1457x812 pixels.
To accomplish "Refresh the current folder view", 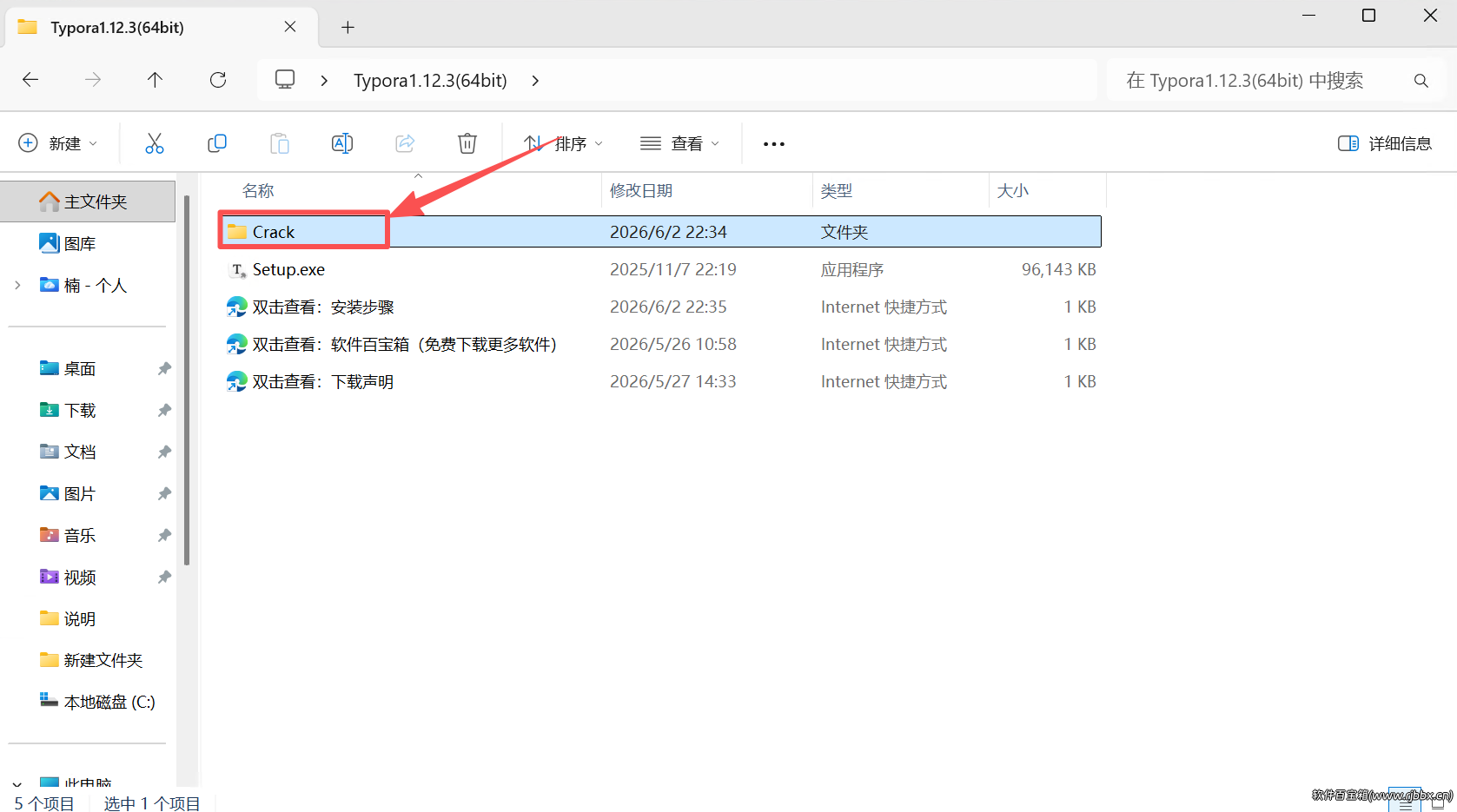I will [x=218, y=80].
